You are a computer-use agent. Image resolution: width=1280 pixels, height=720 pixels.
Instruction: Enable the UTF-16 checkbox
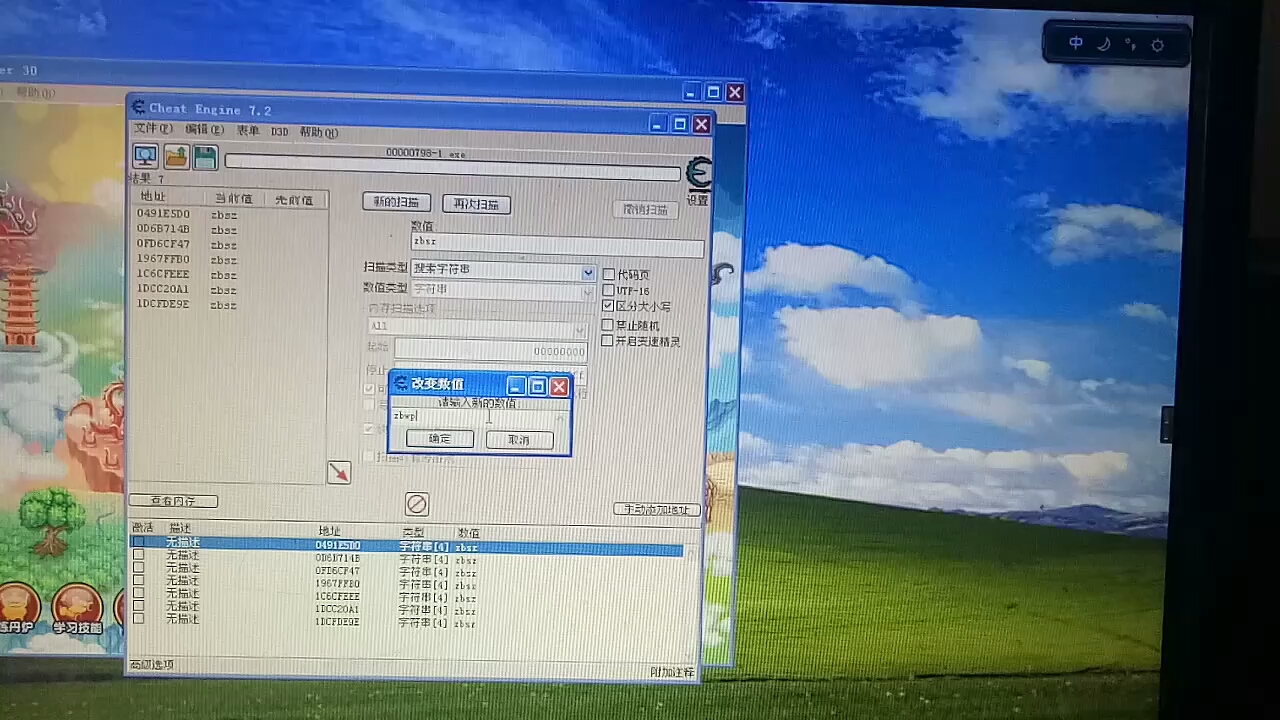(x=608, y=290)
